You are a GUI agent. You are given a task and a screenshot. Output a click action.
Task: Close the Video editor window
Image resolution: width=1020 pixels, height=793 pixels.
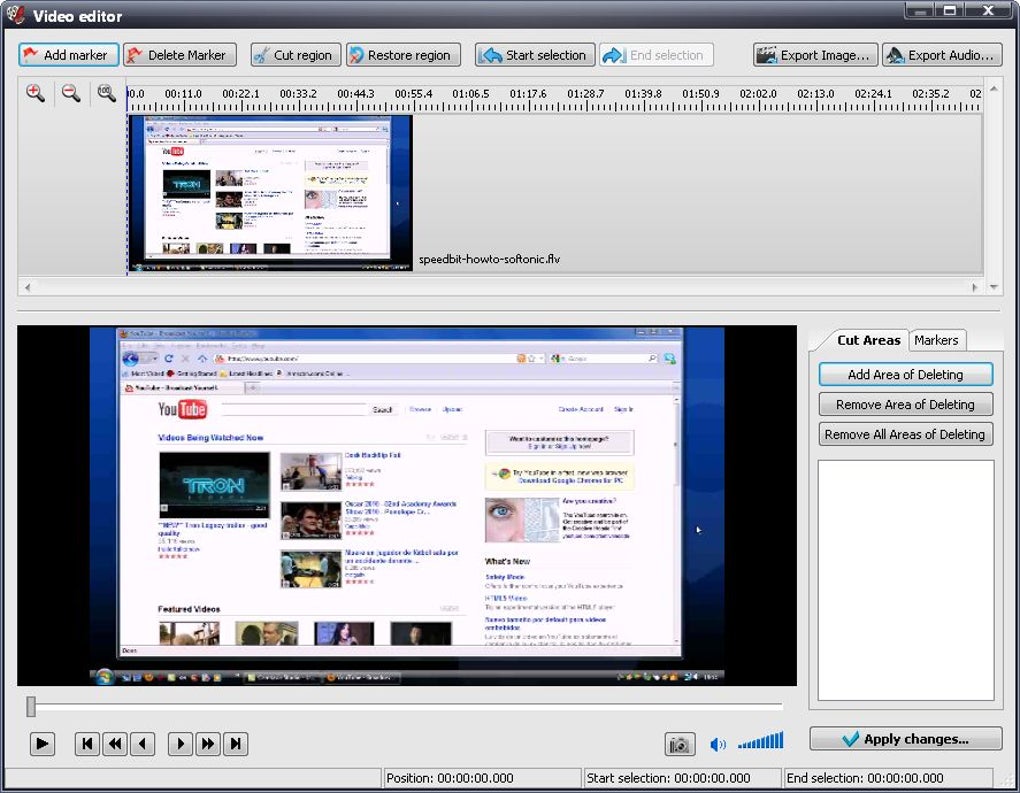(x=989, y=10)
